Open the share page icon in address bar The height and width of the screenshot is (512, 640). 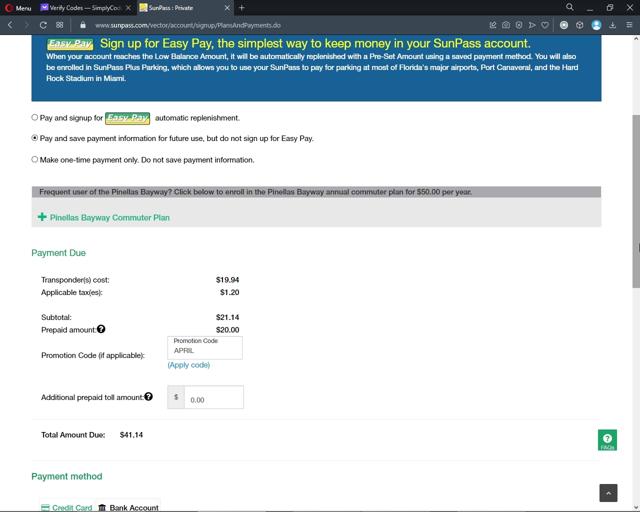point(493,25)
